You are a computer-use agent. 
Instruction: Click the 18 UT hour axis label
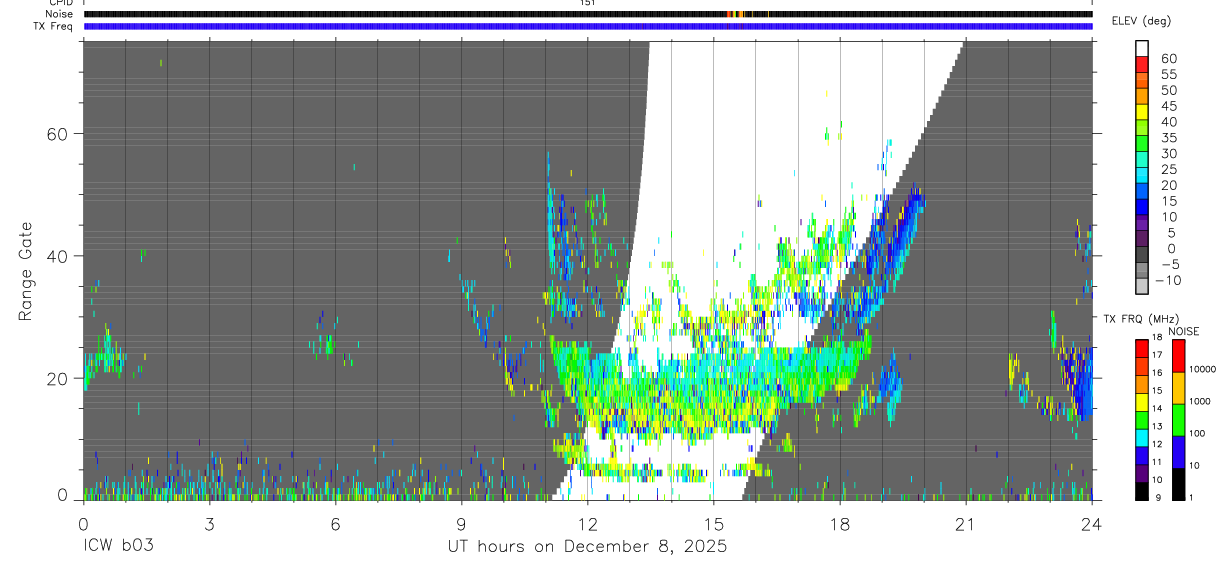840,523
